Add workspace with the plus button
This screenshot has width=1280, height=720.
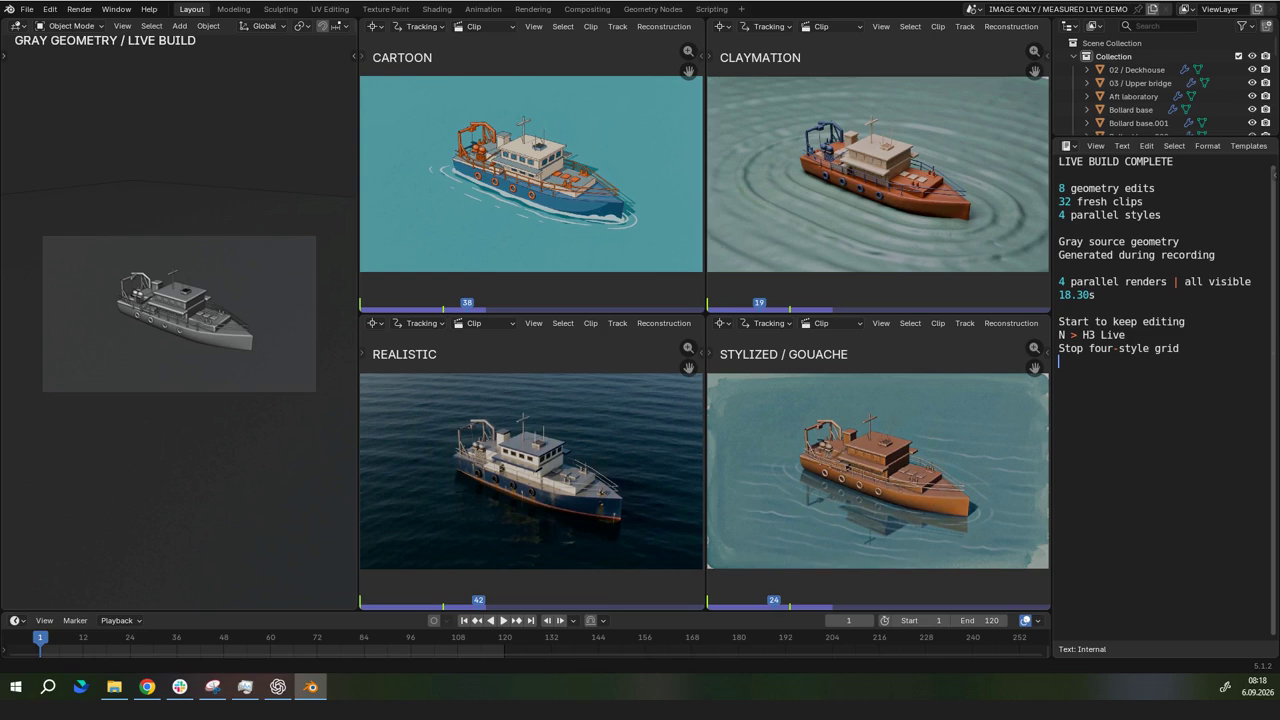741,9
